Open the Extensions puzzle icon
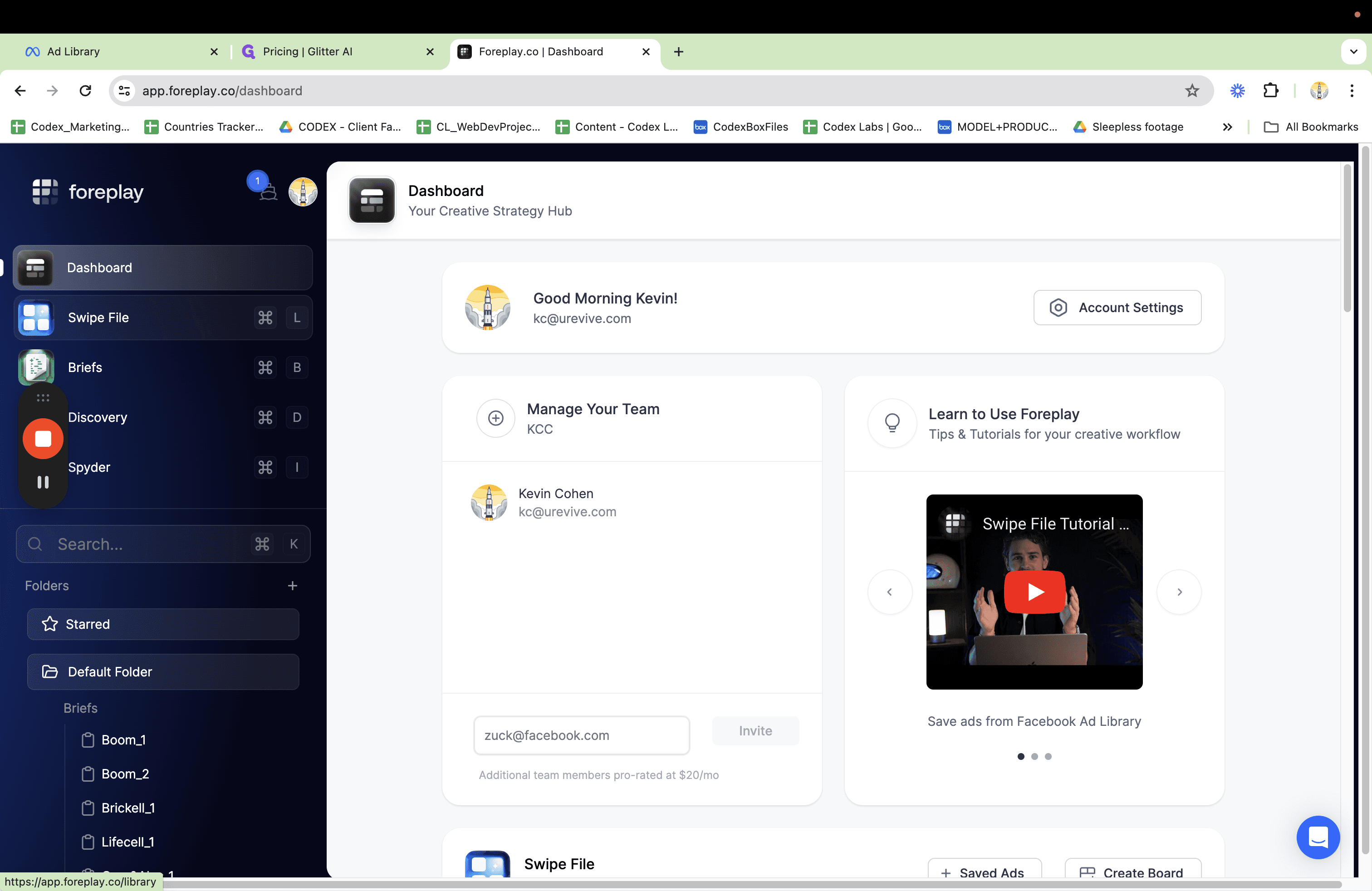The width and height of the screenshot is (1372, 891). pos(1270,90)
